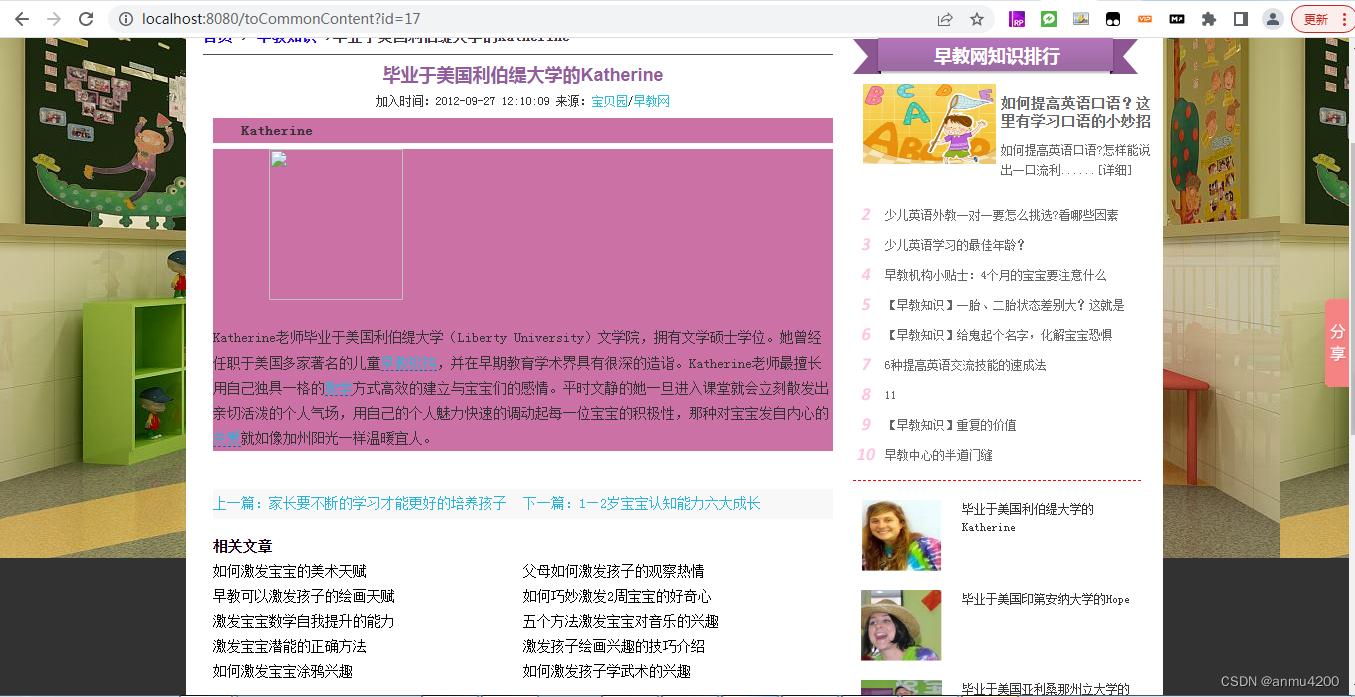
Task: View site information icon in address bar
Action: click(x=124, y=19)
